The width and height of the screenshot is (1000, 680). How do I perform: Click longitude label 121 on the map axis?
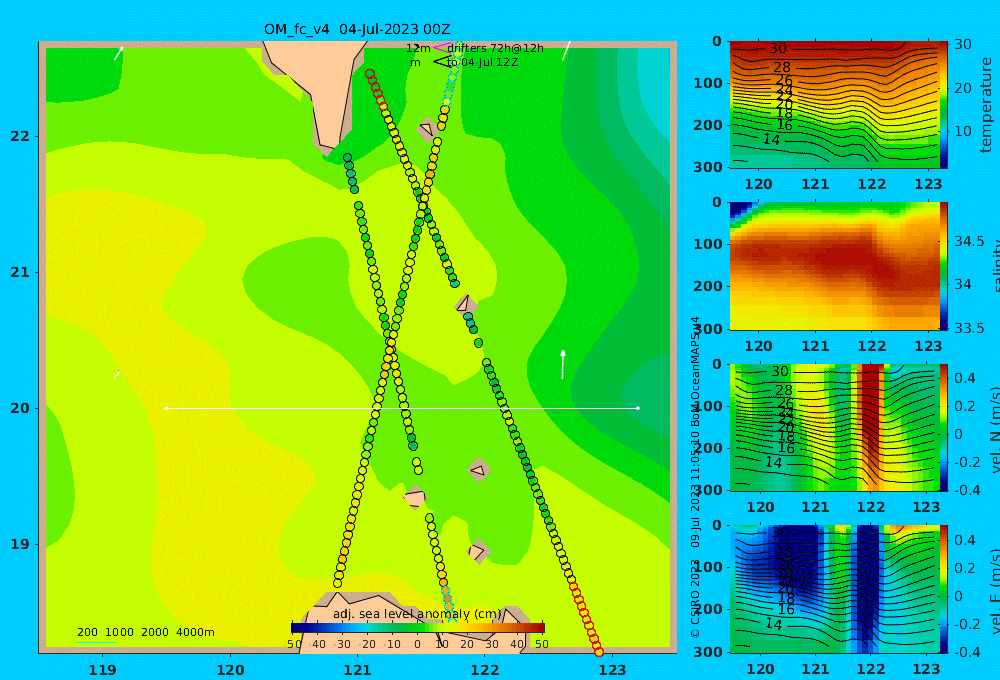coord(358,670)
